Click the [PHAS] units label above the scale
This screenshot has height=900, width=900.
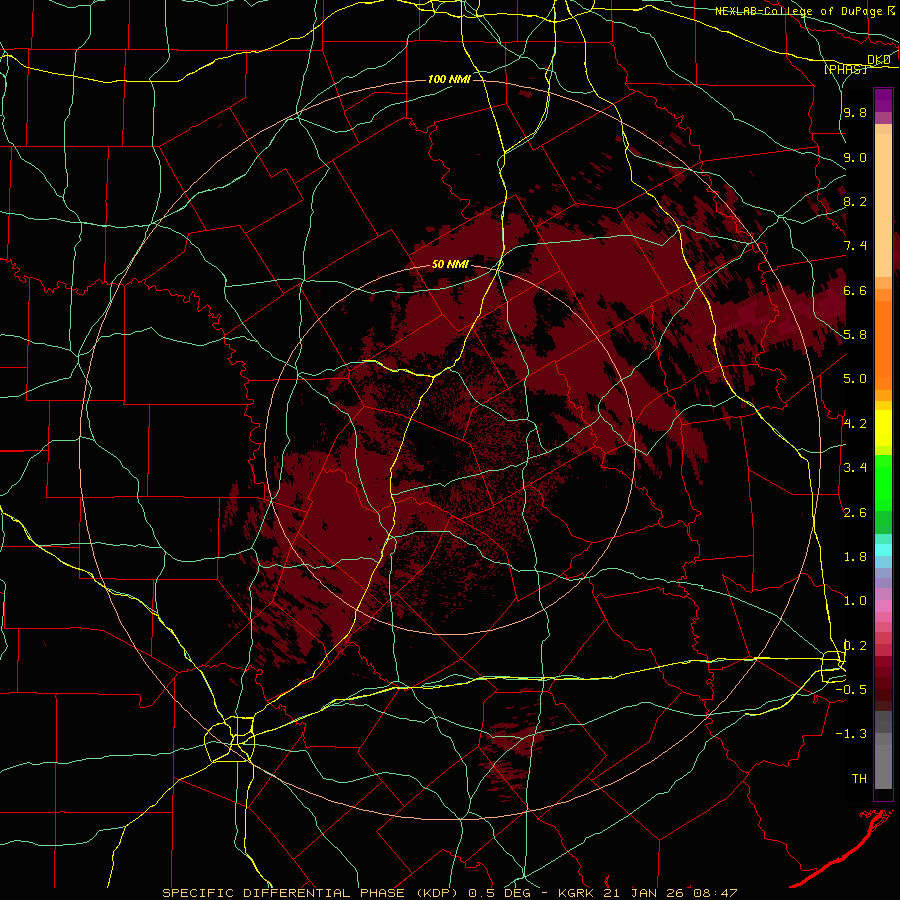point(845,69)
